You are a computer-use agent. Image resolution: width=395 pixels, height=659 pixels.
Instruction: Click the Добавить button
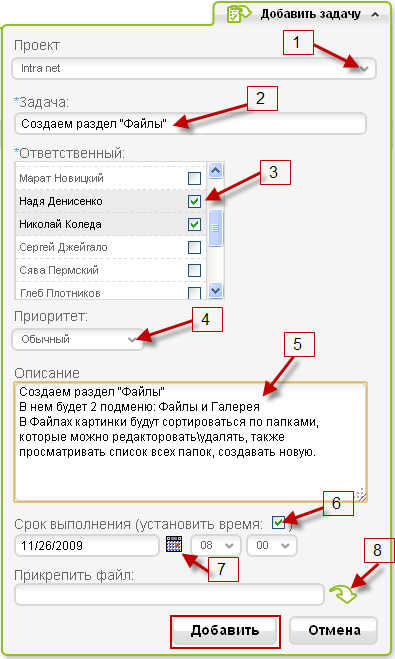point(225,630)
